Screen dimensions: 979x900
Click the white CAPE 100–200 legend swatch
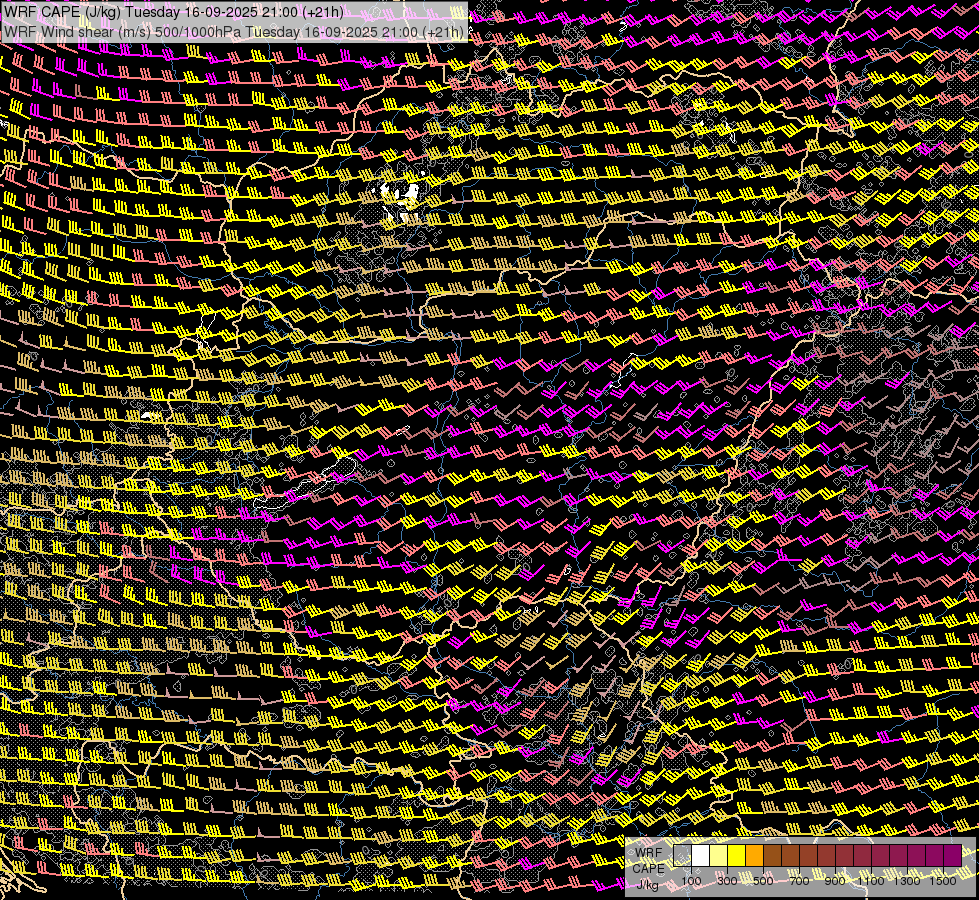tap(701, 856)
